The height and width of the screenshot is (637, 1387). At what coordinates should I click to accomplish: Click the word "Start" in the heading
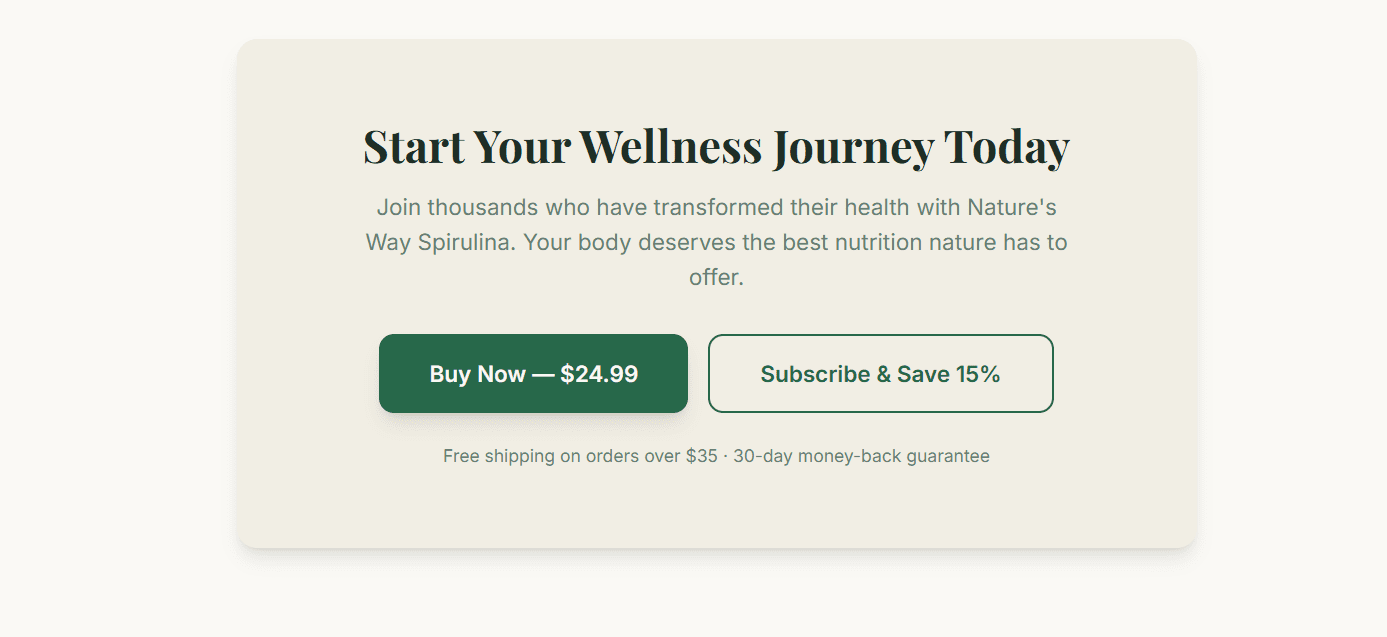[x=414, y=146]
